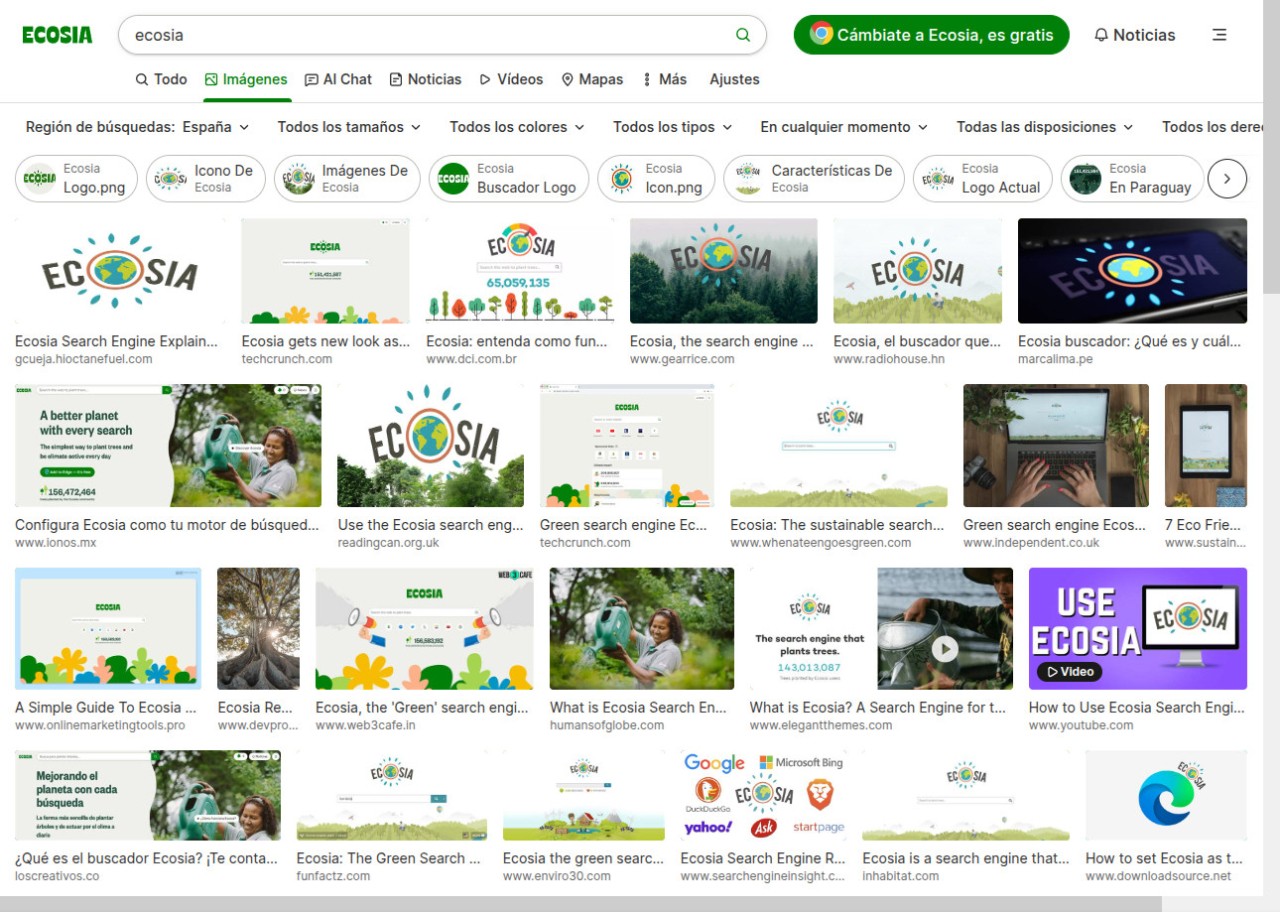Click the Cámbiate a Ecosia, es gratis button
1280x912 pixels.
pos(930,34)
